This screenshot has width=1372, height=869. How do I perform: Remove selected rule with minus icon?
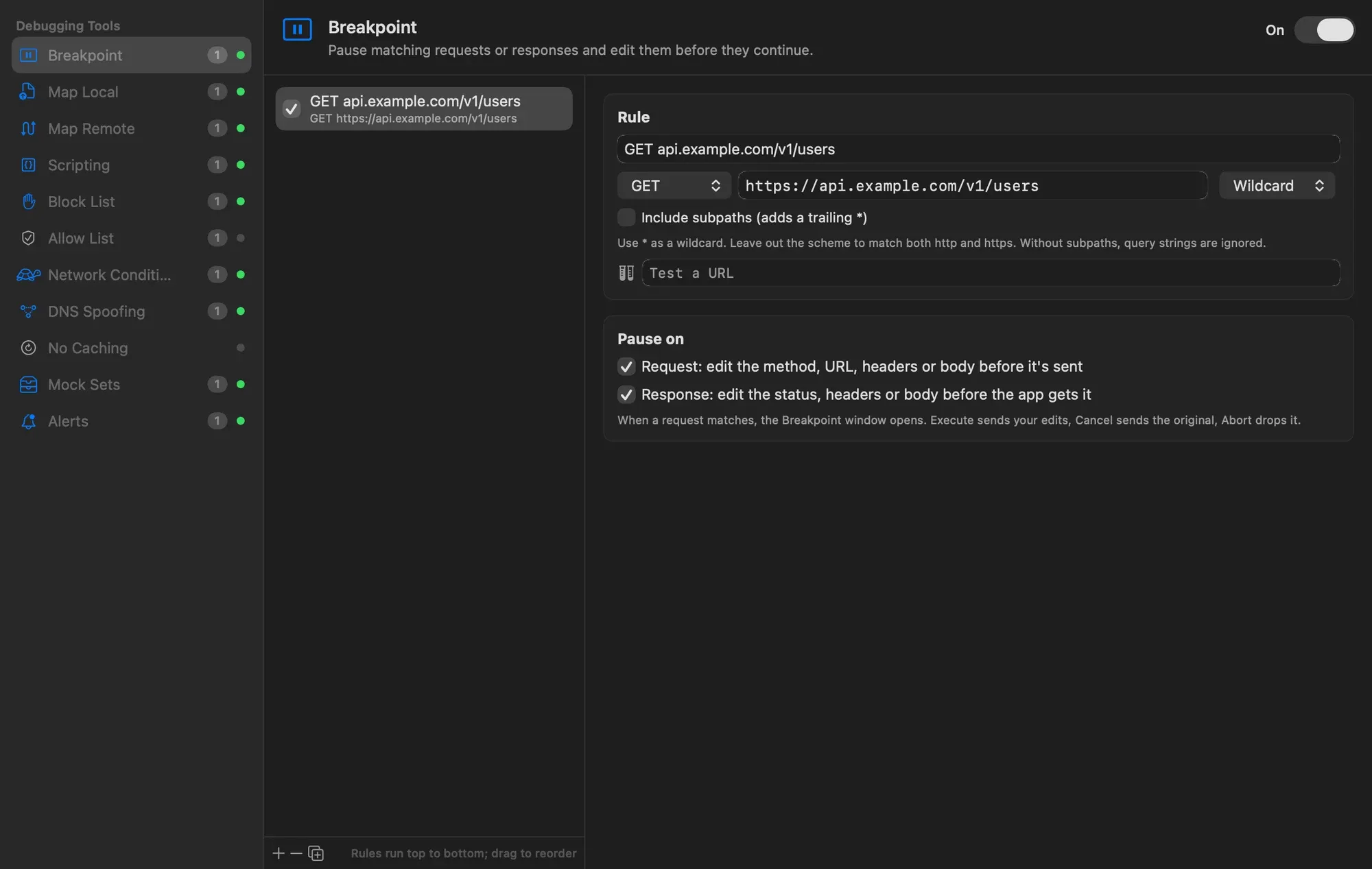(x=296, y=853)
